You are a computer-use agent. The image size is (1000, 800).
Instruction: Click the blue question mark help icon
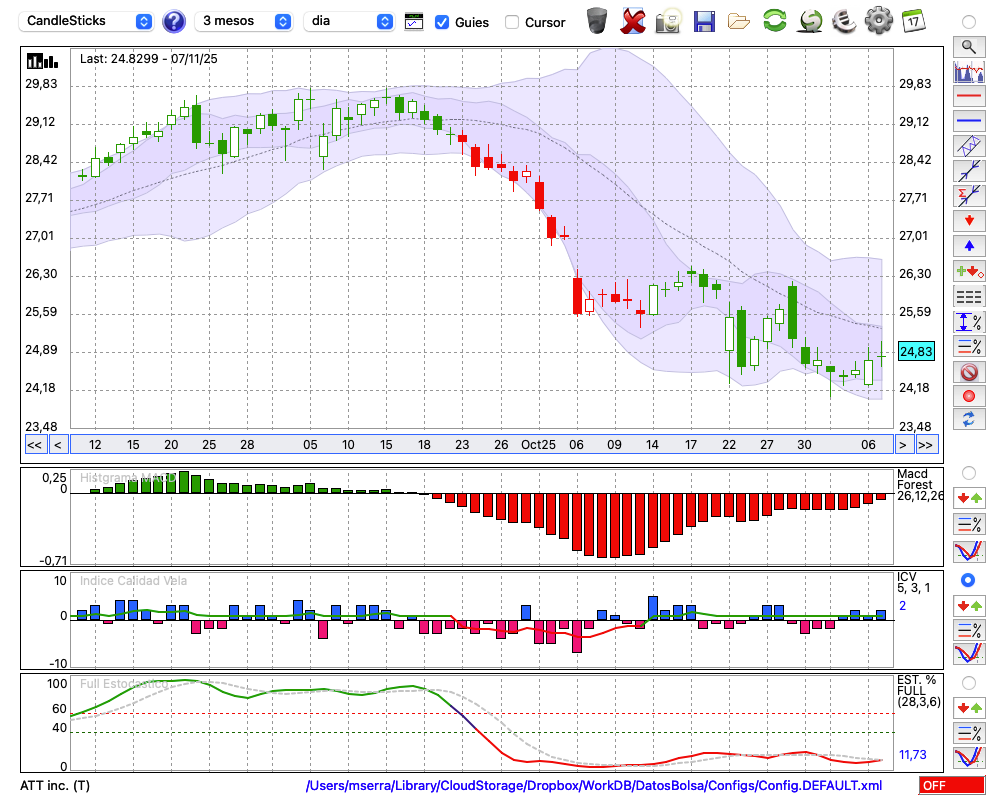tap(174, 21)
